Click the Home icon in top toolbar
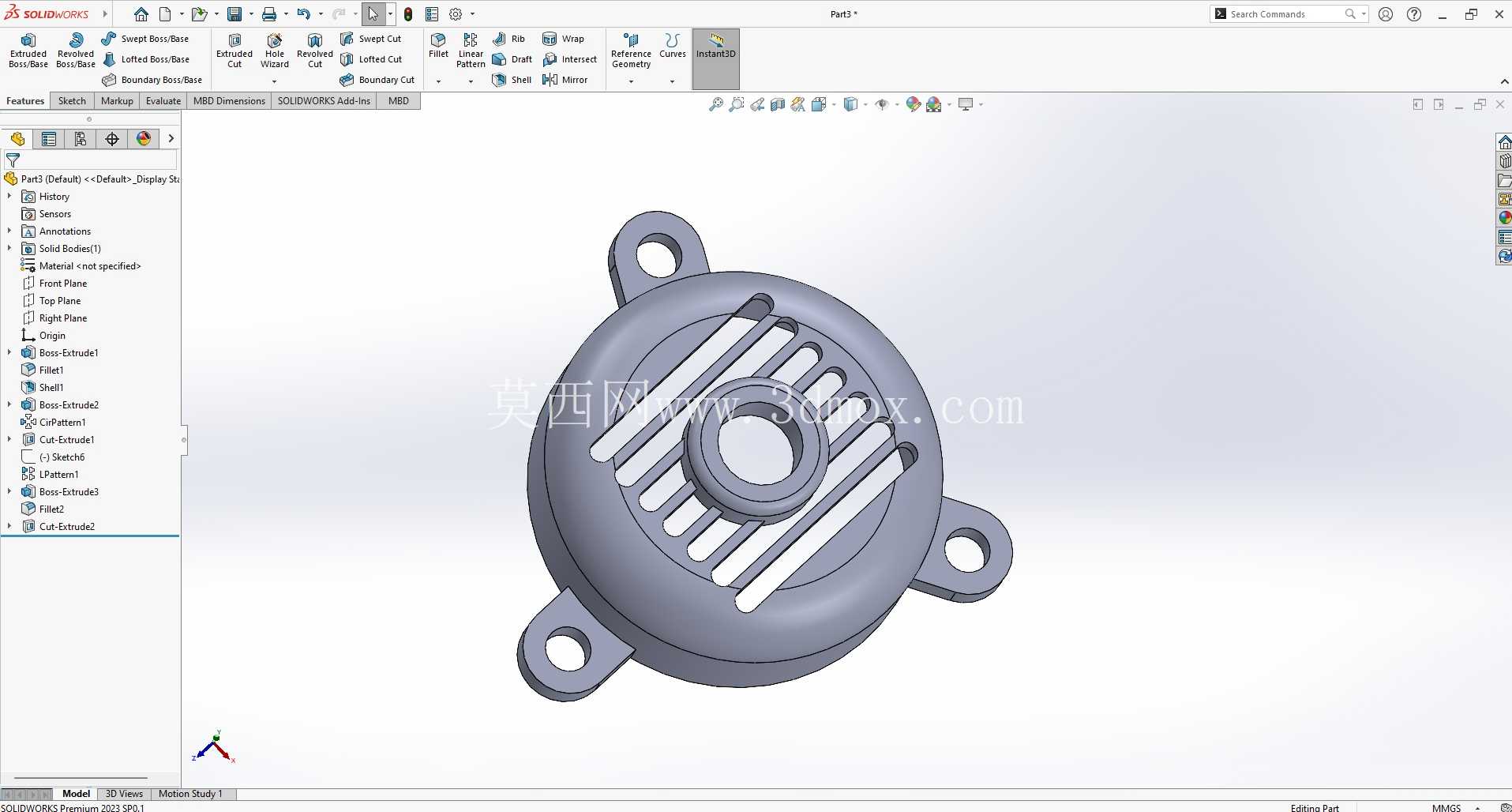 click(141, 14)
